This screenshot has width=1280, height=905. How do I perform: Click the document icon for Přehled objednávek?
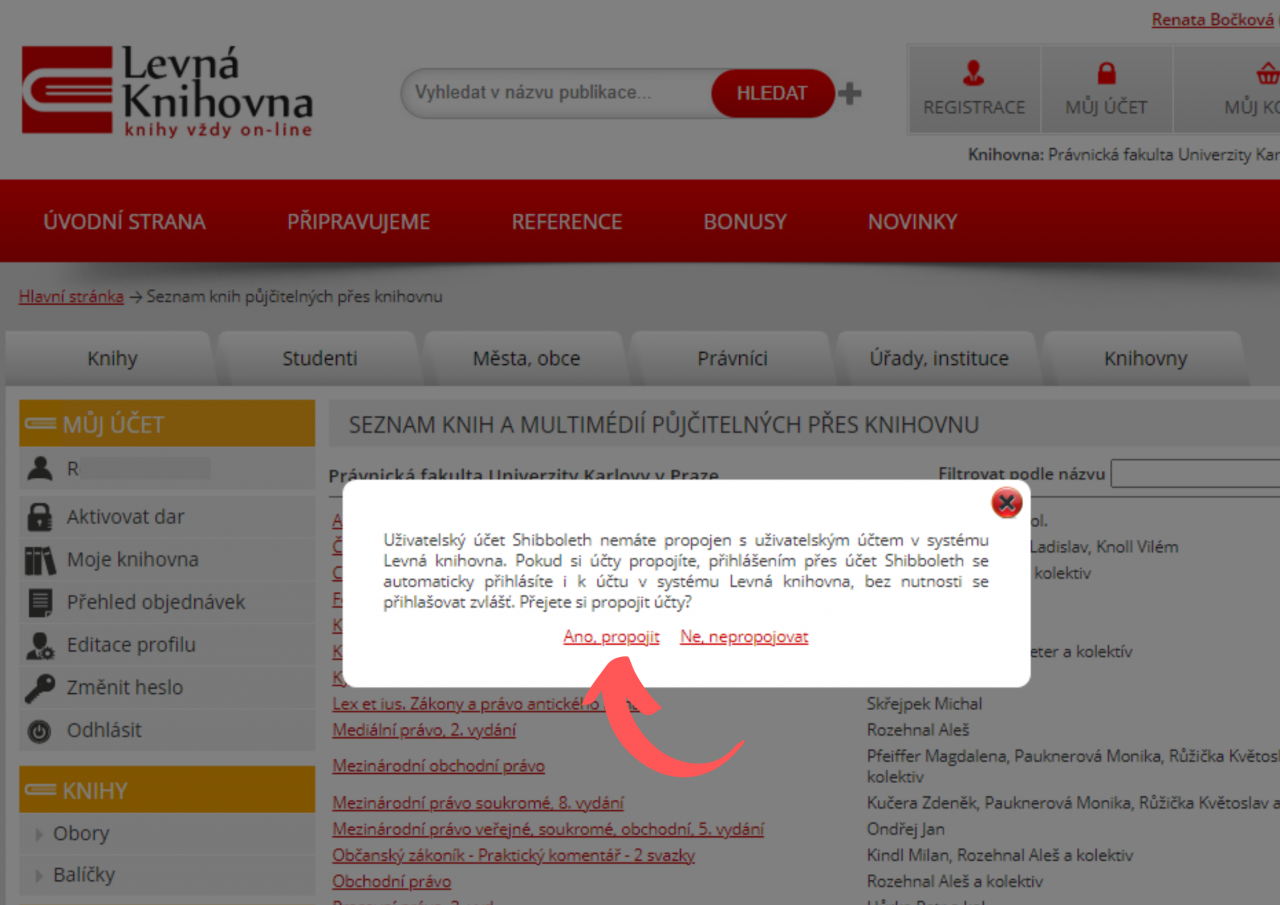pyautogui.click(x=40, y=603)
